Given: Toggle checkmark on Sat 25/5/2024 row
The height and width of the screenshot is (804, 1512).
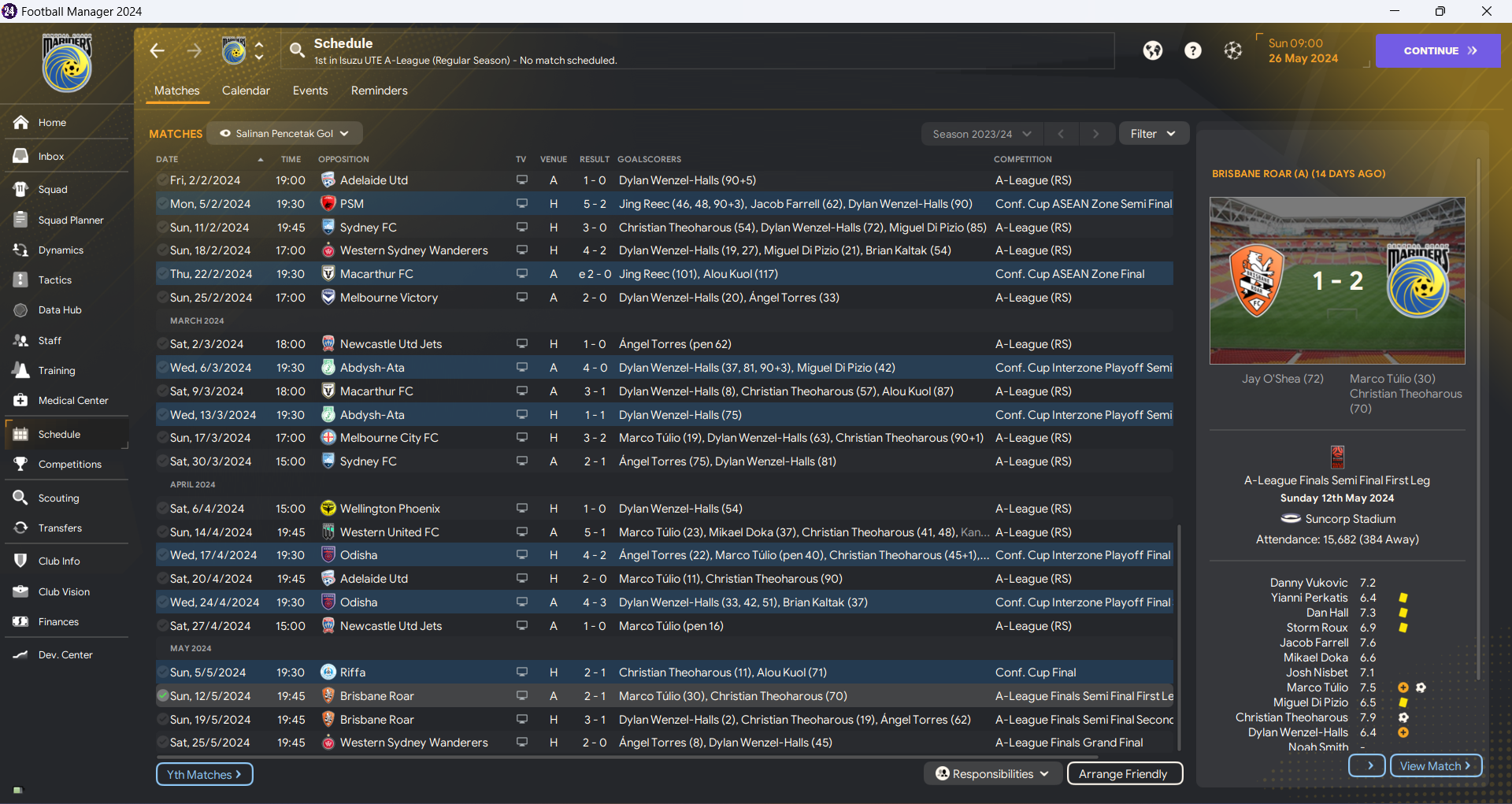Looking at the screenshot, I should point(163,743).
